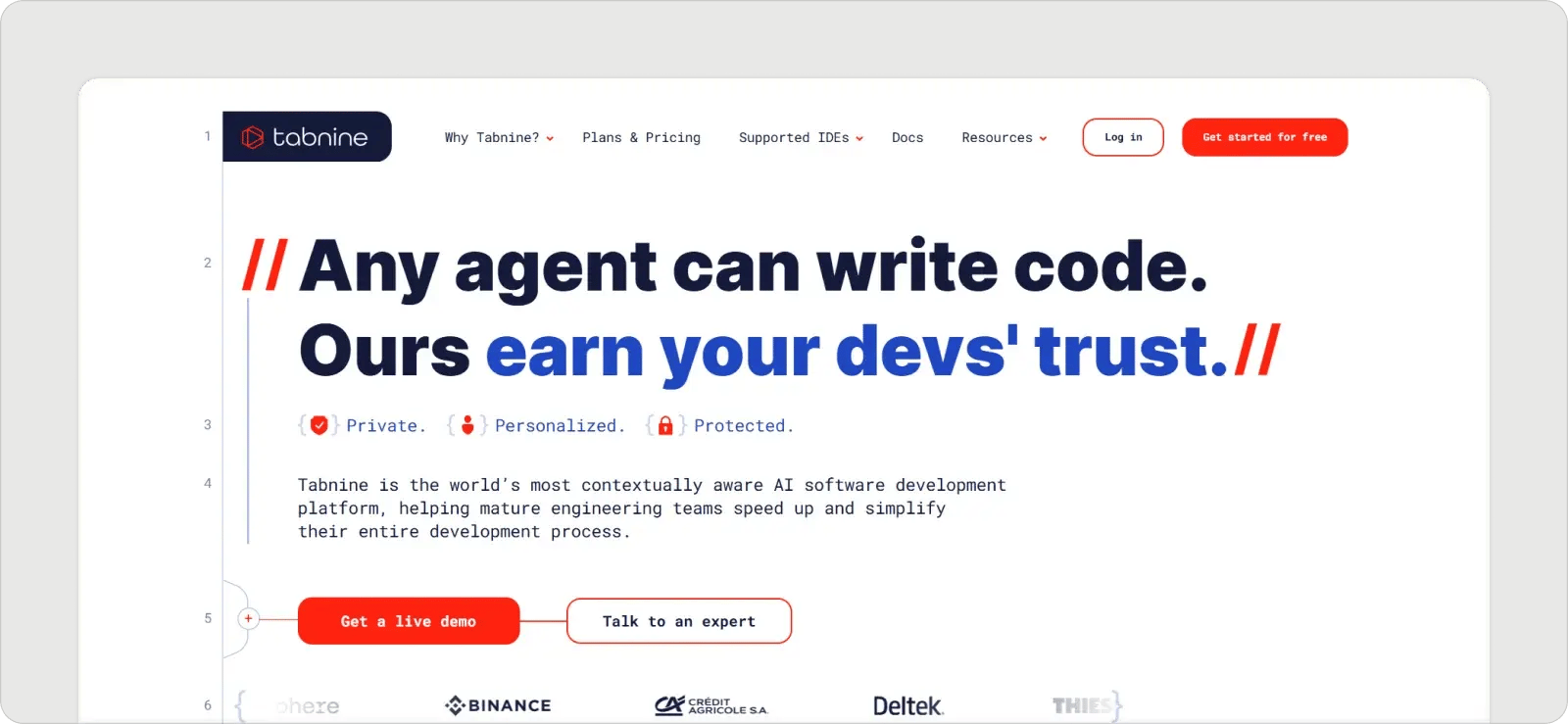
Task: Click the Get a live demo button
Action: tap(409, 621)
